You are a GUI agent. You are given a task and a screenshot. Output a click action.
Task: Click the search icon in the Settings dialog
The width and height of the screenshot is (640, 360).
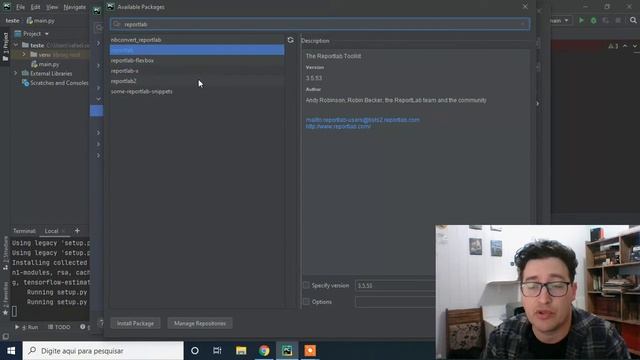(98, 28)
